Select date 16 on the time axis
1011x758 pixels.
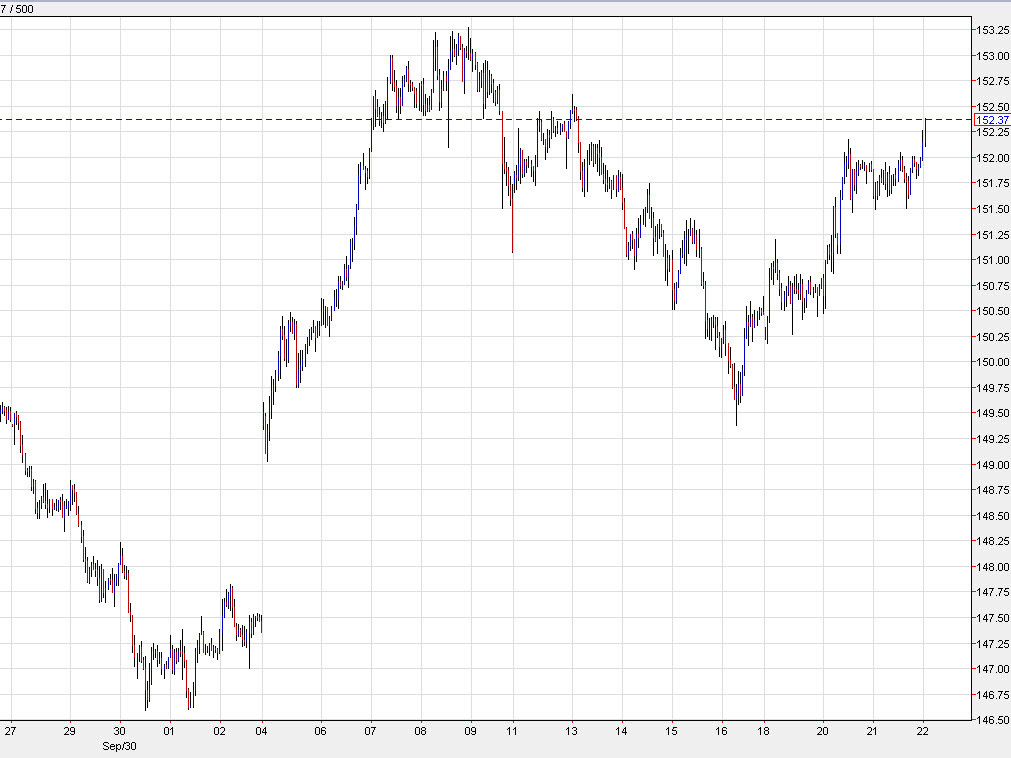(x=721, y=731)
